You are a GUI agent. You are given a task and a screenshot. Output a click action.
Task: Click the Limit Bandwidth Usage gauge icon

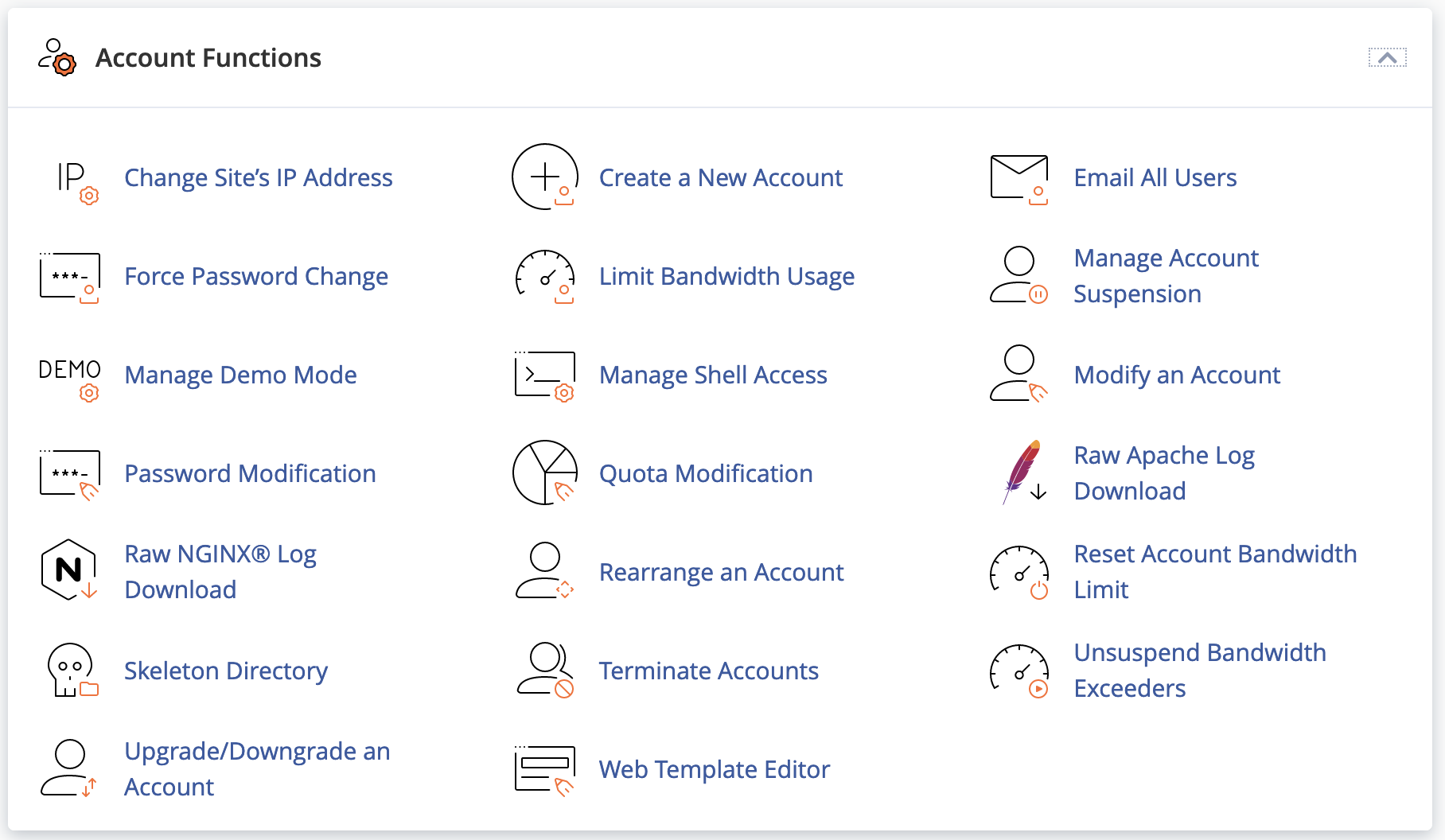click(545, 276)
